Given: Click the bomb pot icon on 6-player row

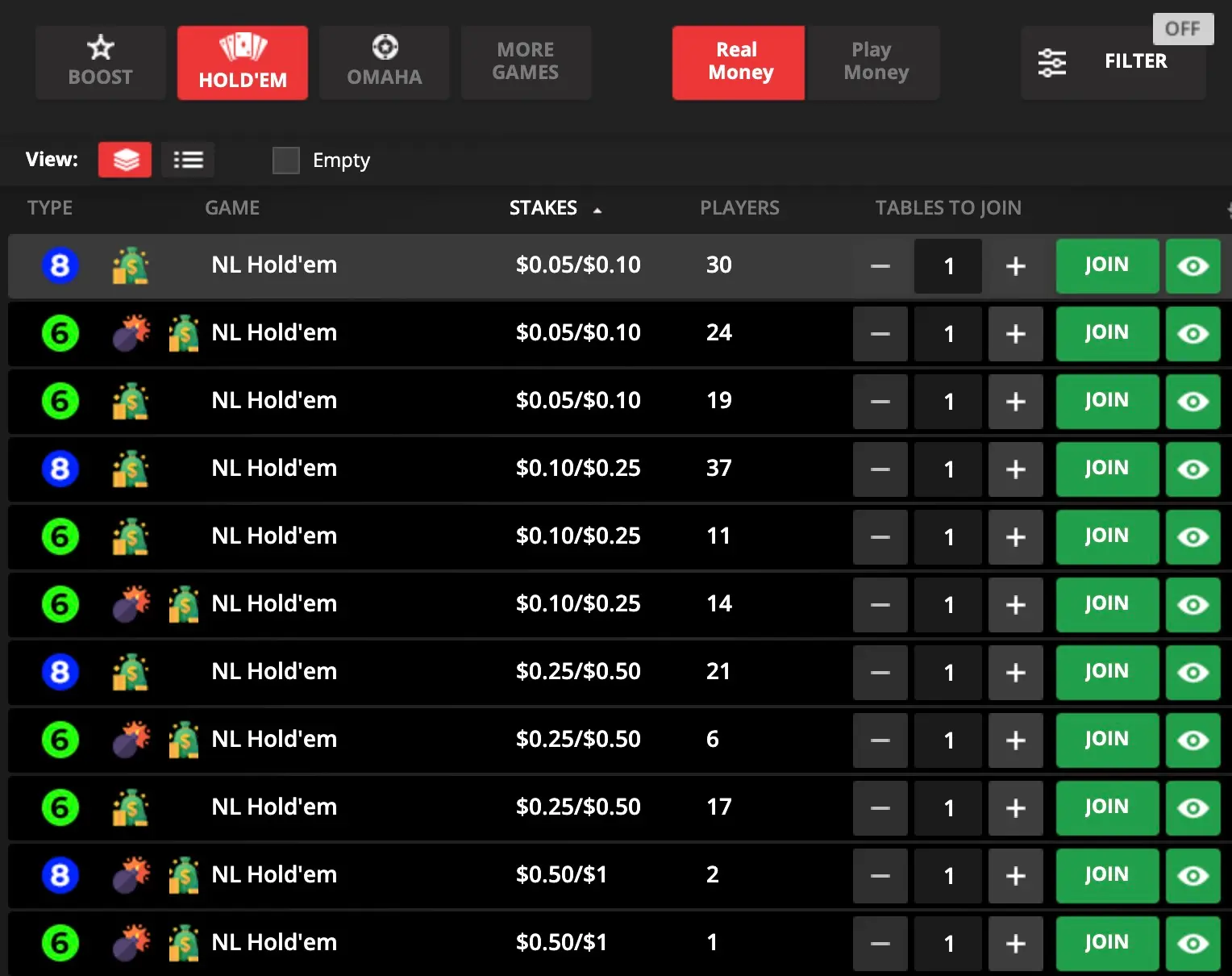Looking at the screenshot, I should click(x=131, y=740).
